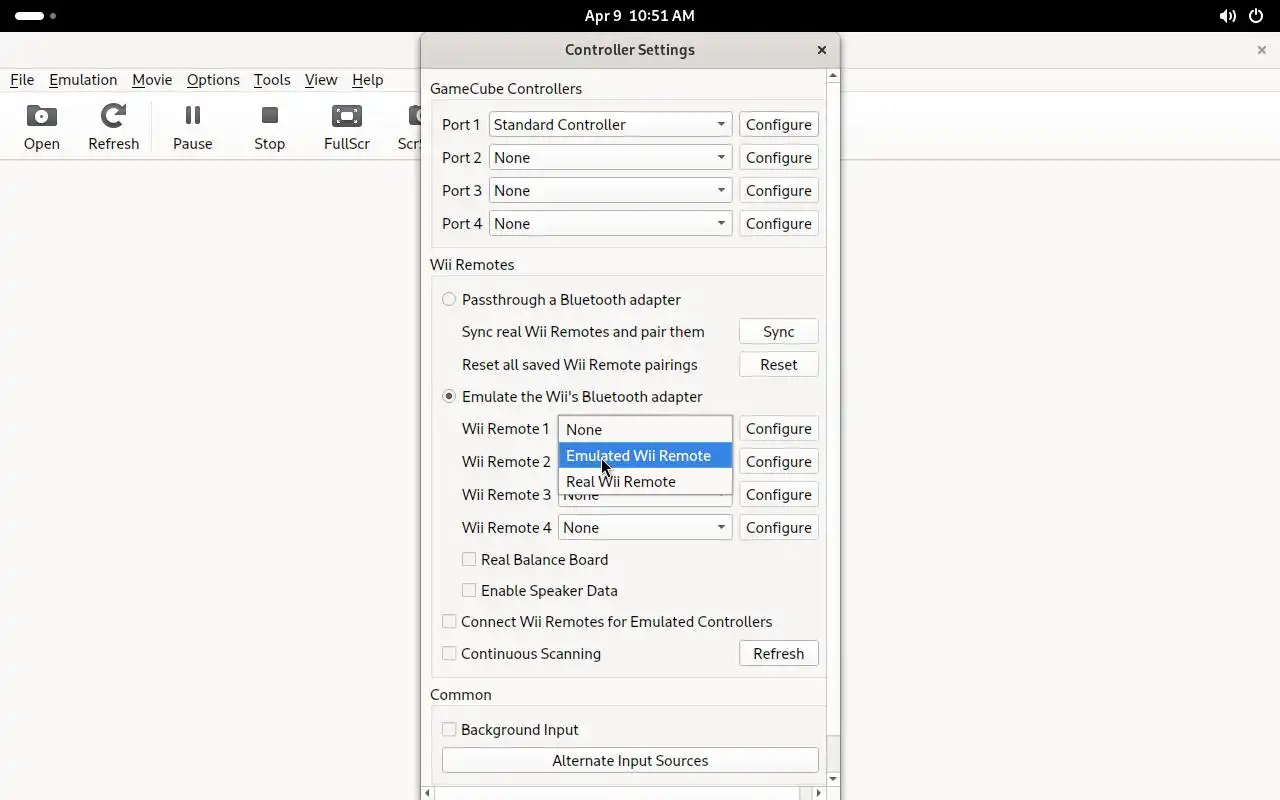Open the Port 2 dropdown

(610, 157)
